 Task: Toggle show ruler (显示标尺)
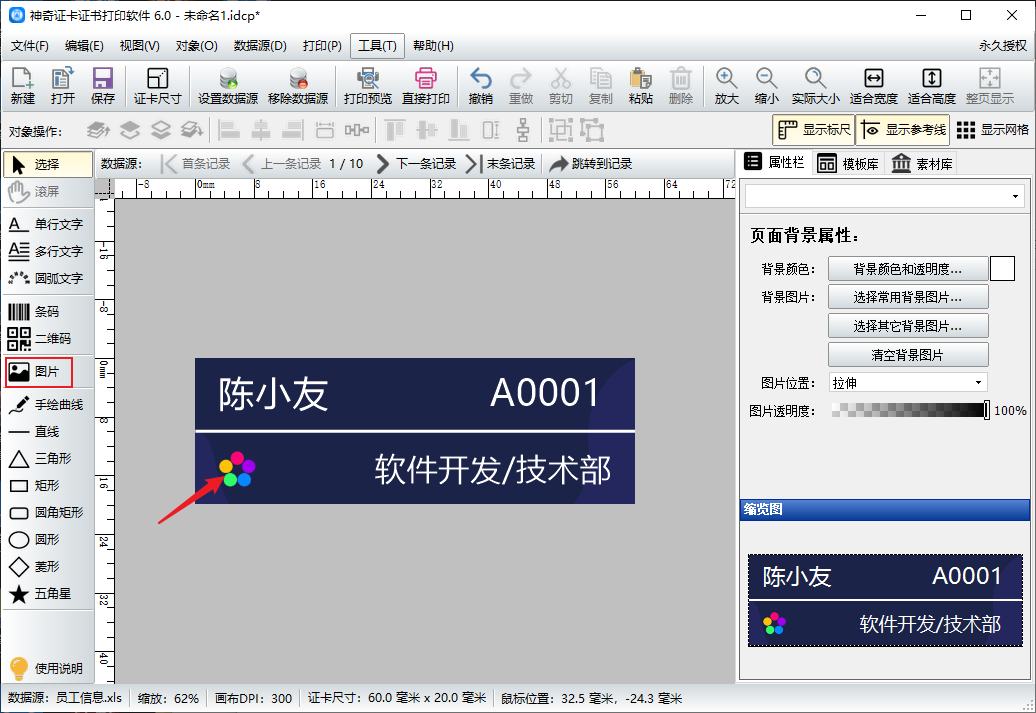[814, 130]
